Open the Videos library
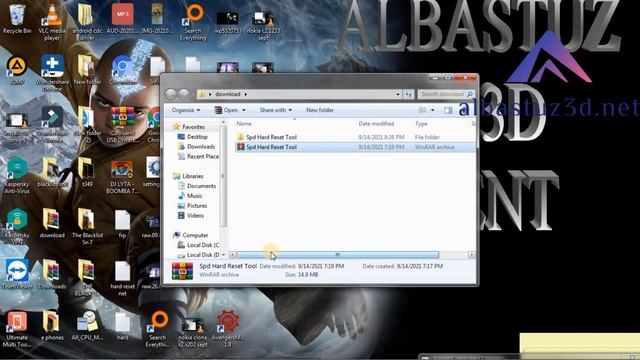Screen dimensions: 640x360 pyautogui.click(x=195, y=216)
